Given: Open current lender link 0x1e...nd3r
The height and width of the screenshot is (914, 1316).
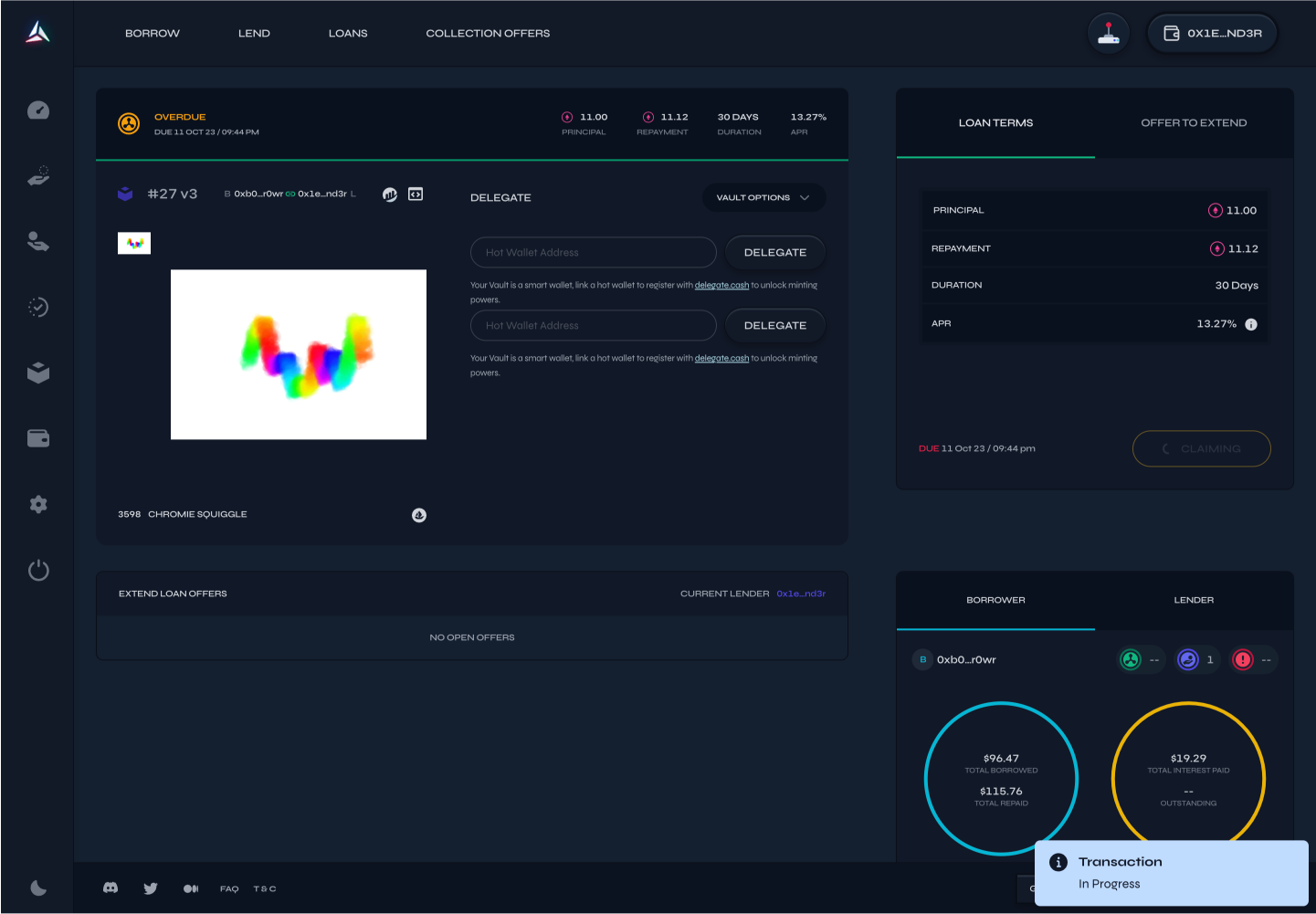Looking at the screenshot, I should point(801,594).
